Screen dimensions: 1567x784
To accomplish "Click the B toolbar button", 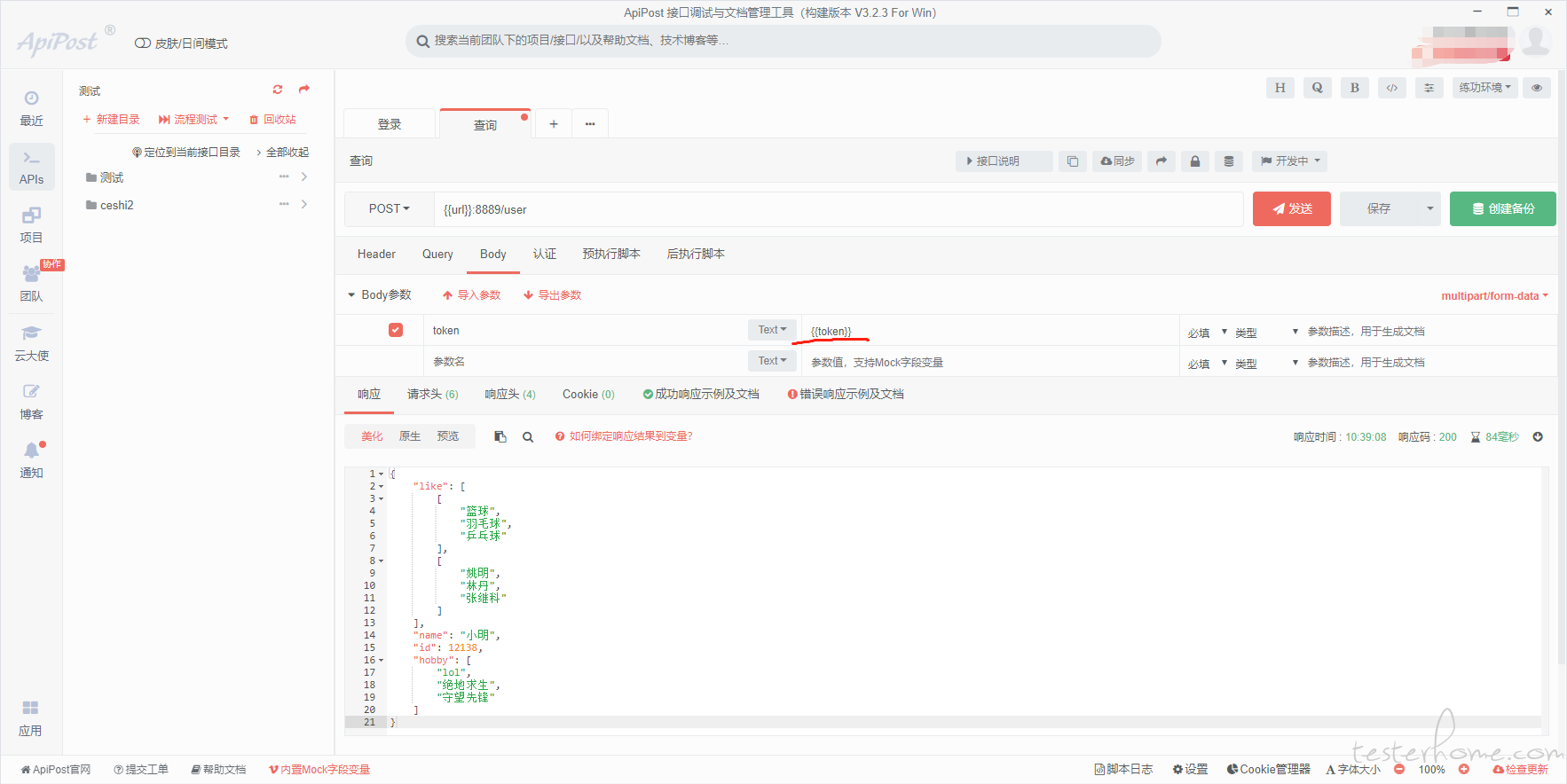I will click(x=1354, y=88).
